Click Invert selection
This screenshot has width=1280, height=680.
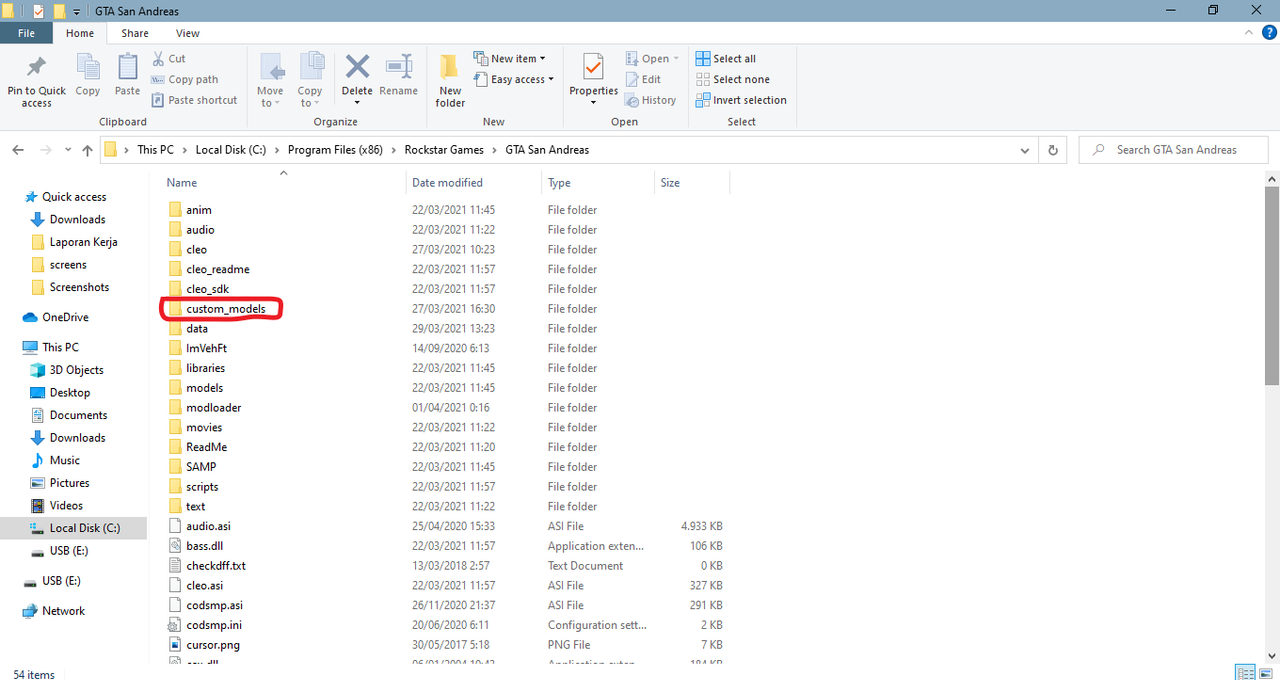[x=741, y=100]
